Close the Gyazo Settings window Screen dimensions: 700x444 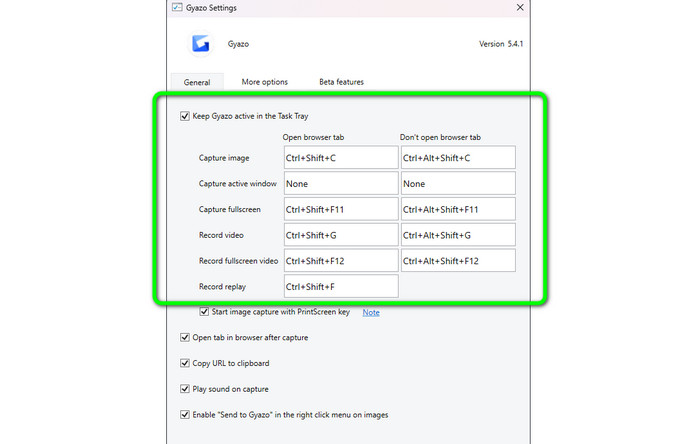pyautogui.click(x=520, y=8)
